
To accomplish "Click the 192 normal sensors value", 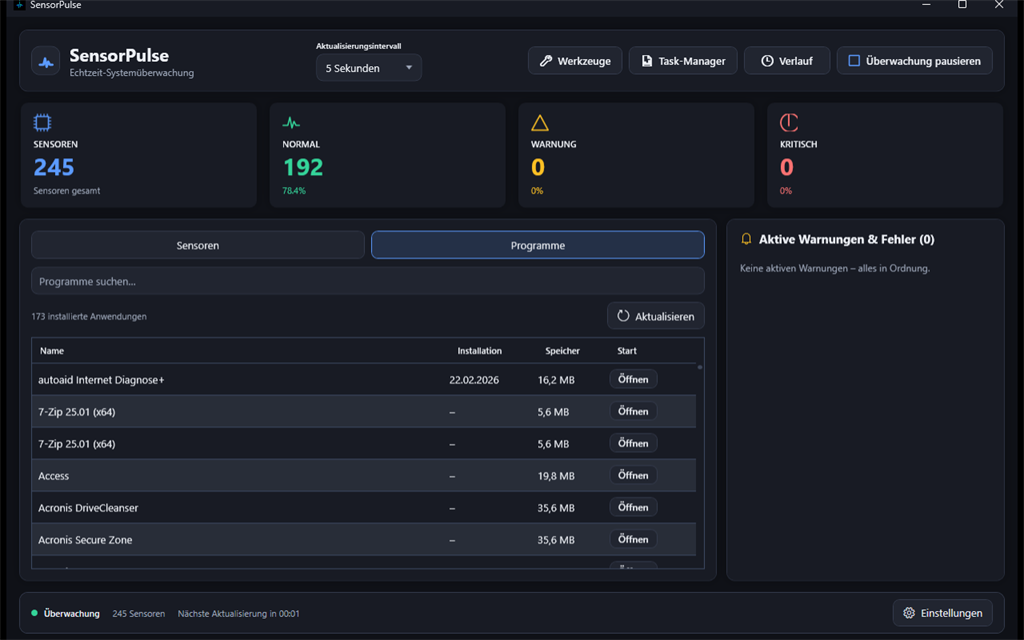I will pyautogui.click(x=303, y=167).
